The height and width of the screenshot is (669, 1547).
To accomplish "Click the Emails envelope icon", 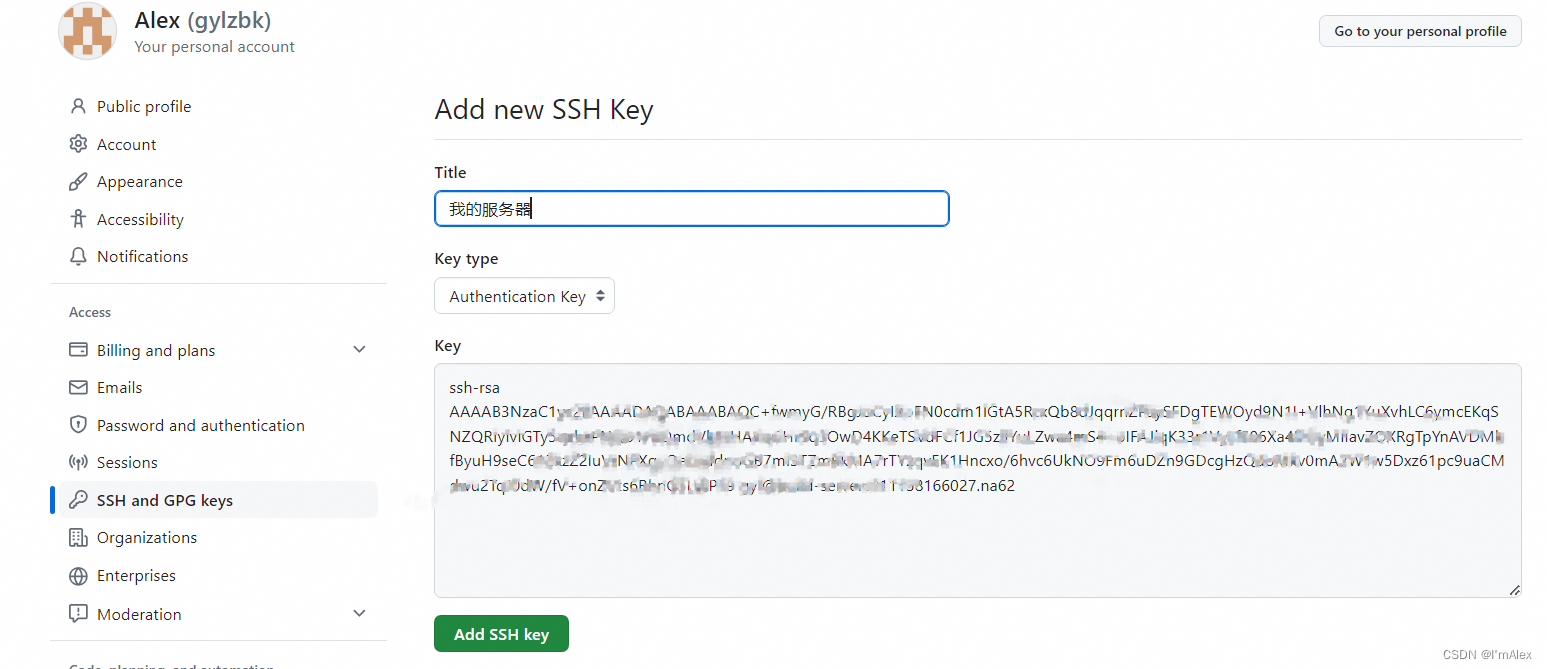I will click(x=78, y=387).
